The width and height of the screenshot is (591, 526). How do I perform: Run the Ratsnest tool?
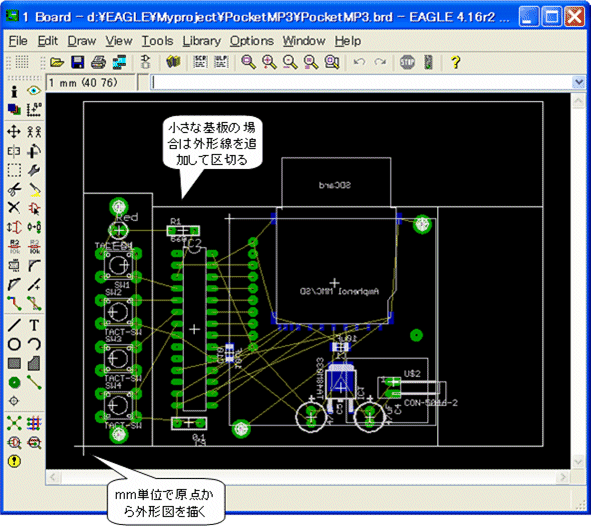tap(14, 423)
